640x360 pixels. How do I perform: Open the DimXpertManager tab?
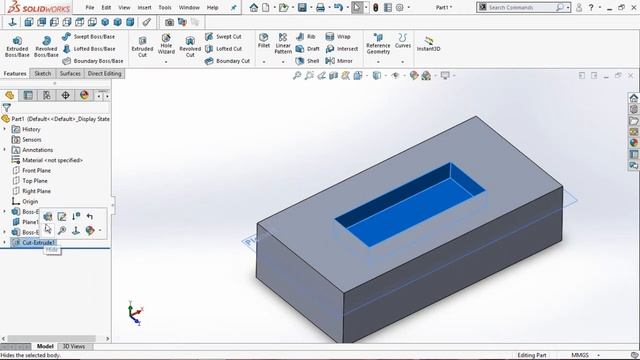[65, 95]
